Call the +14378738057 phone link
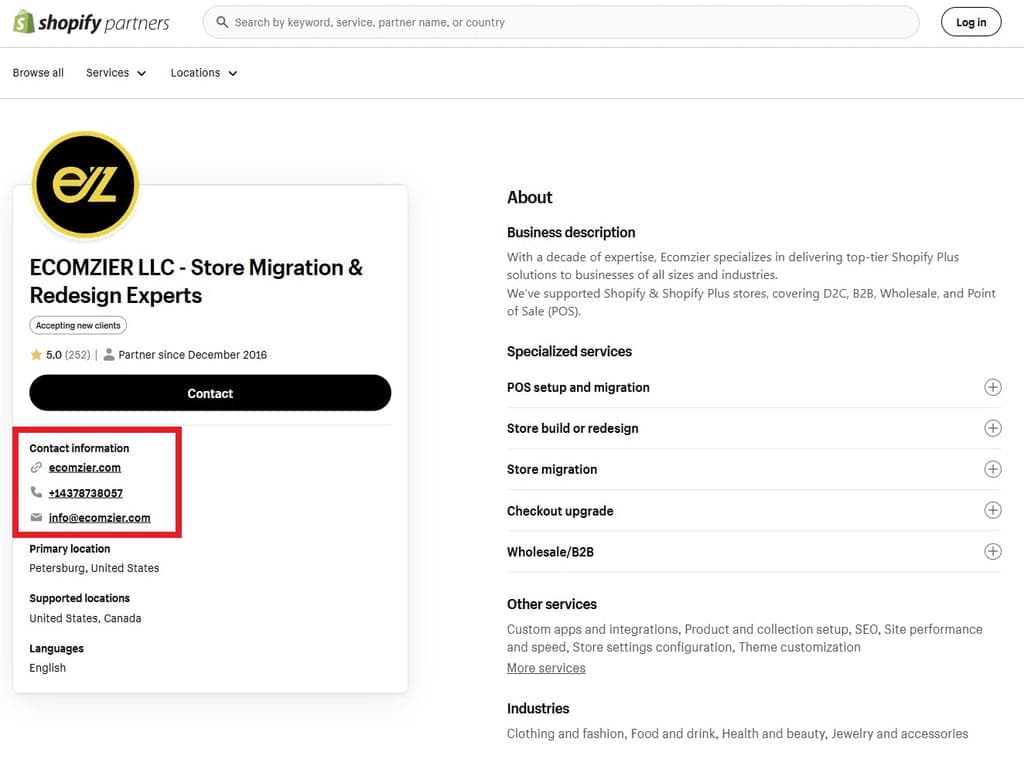 (86, 493)
